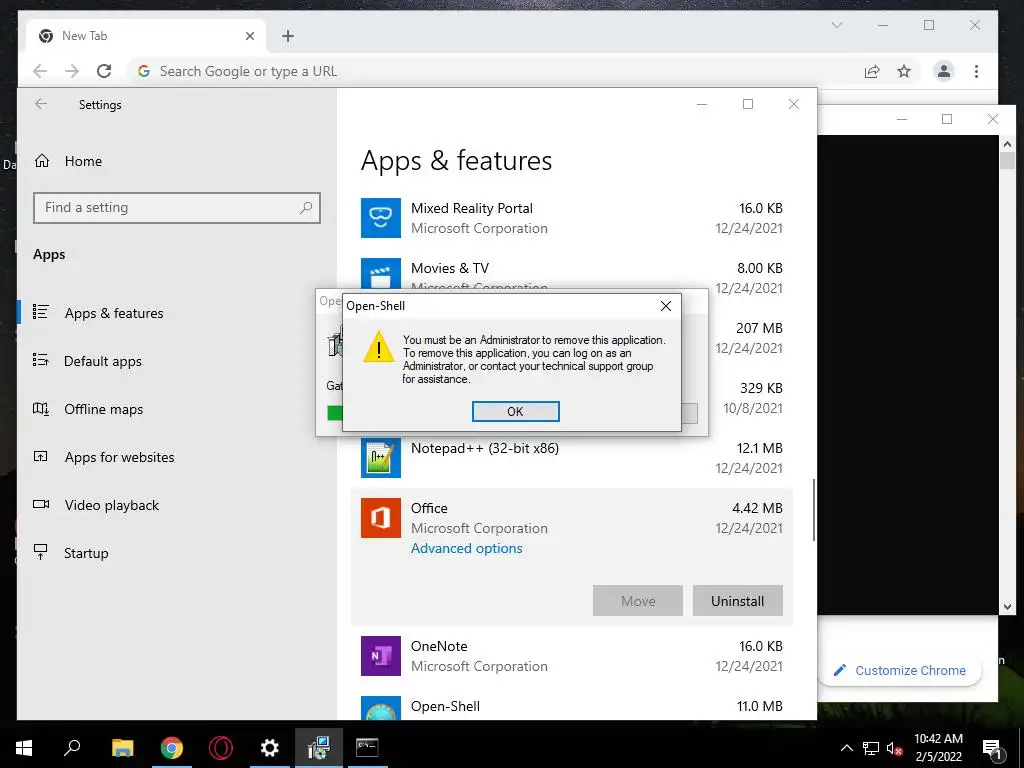
Task: Select the Open-Shell entry in app list
Action: click(x=571, y=707)
